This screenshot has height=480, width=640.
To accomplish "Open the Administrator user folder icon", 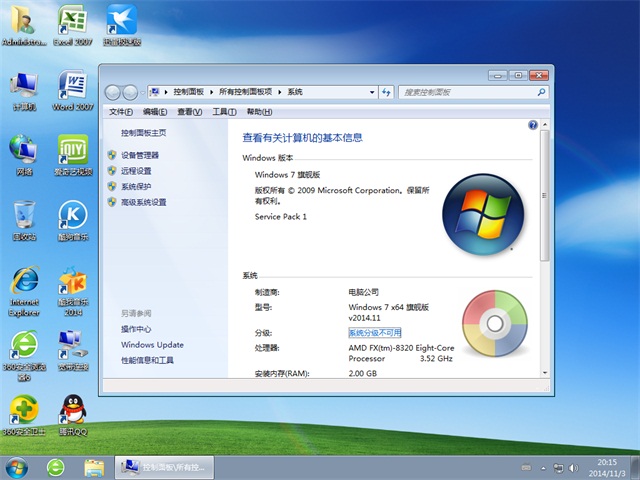I will pos(24,24).
